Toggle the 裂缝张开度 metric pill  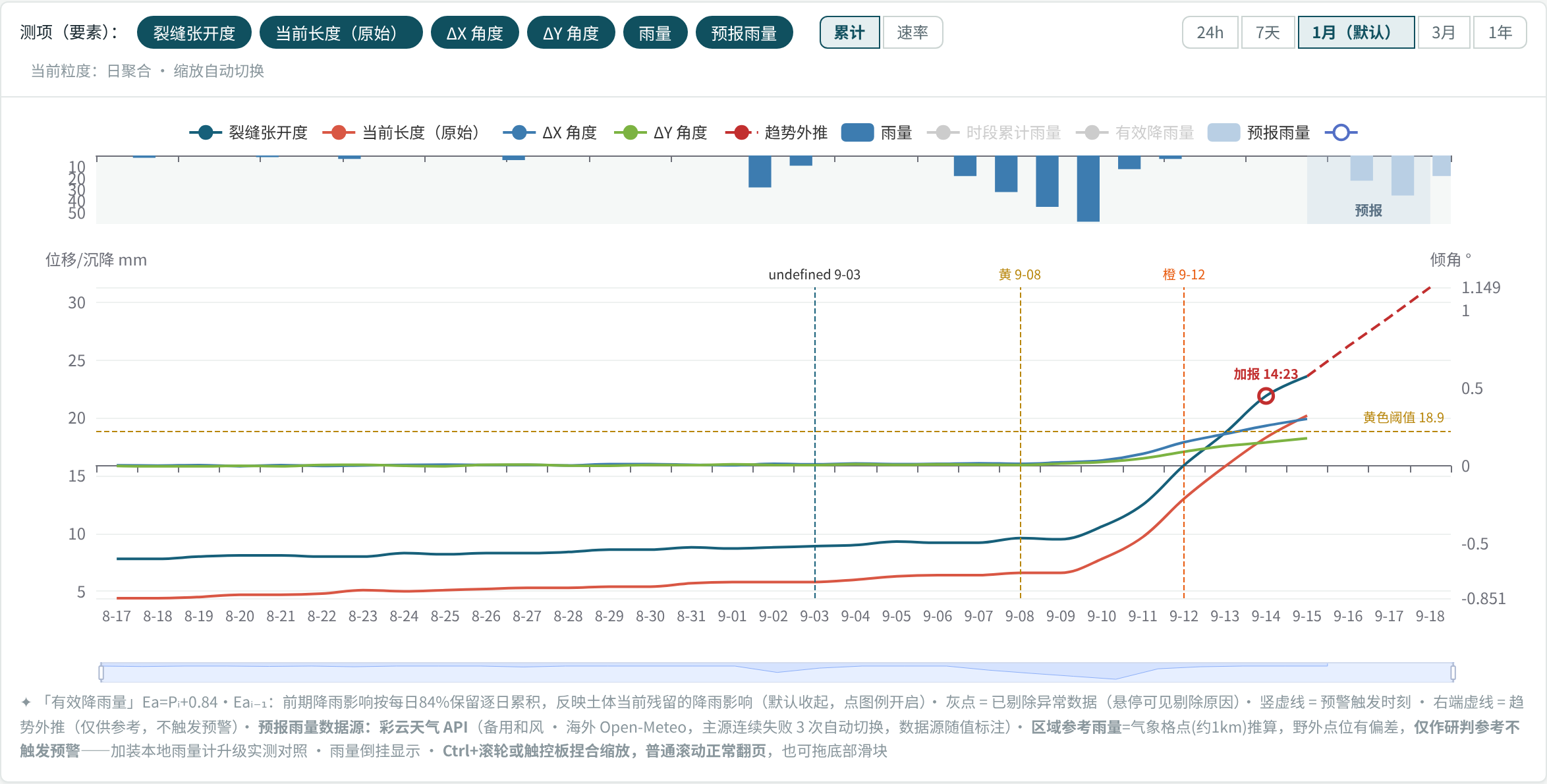click(194, 33)
